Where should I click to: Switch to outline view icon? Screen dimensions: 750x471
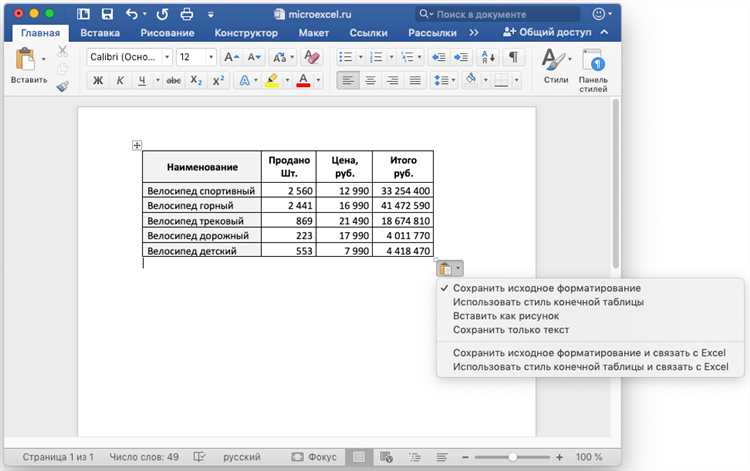pyautogui.click(x=414, y=458)
